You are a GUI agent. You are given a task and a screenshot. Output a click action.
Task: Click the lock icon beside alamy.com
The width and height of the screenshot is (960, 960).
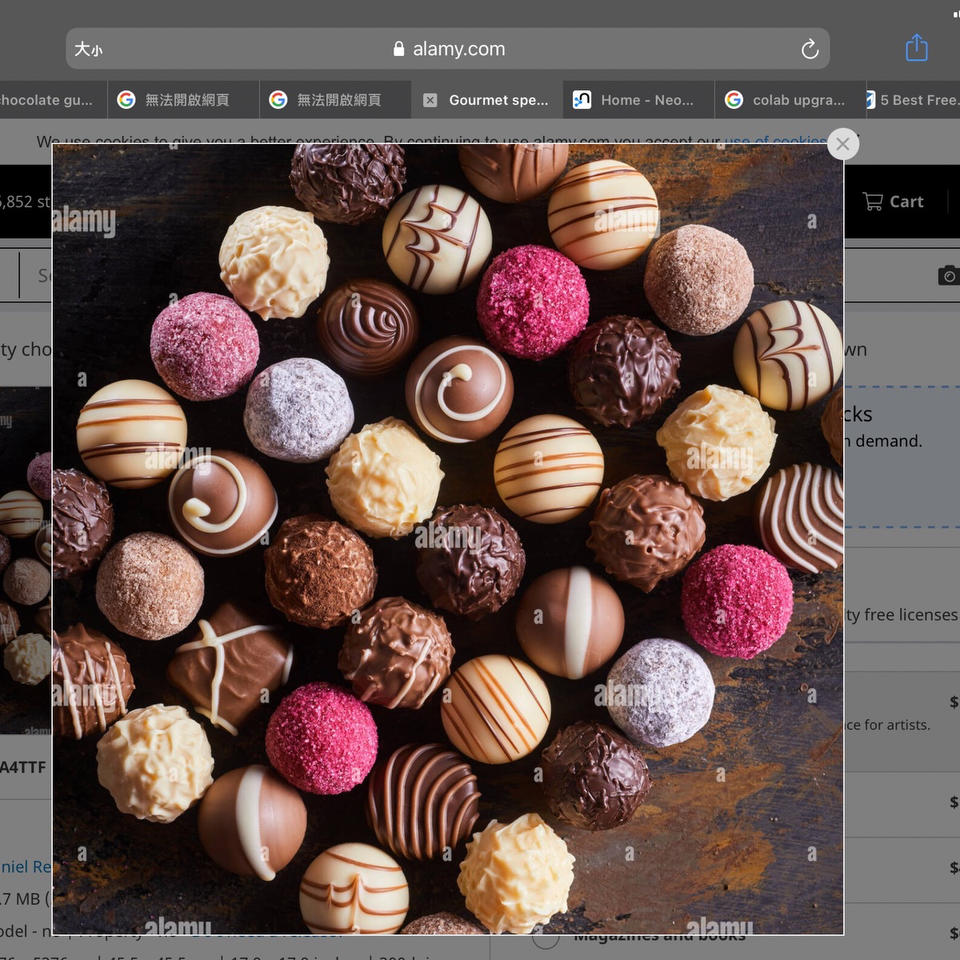399,48
